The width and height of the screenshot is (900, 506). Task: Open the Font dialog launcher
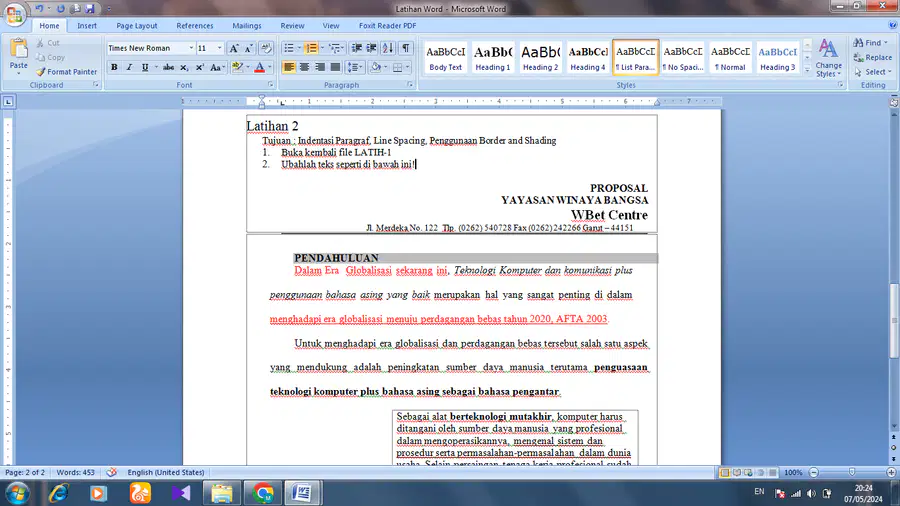click(x=270, y=85)
